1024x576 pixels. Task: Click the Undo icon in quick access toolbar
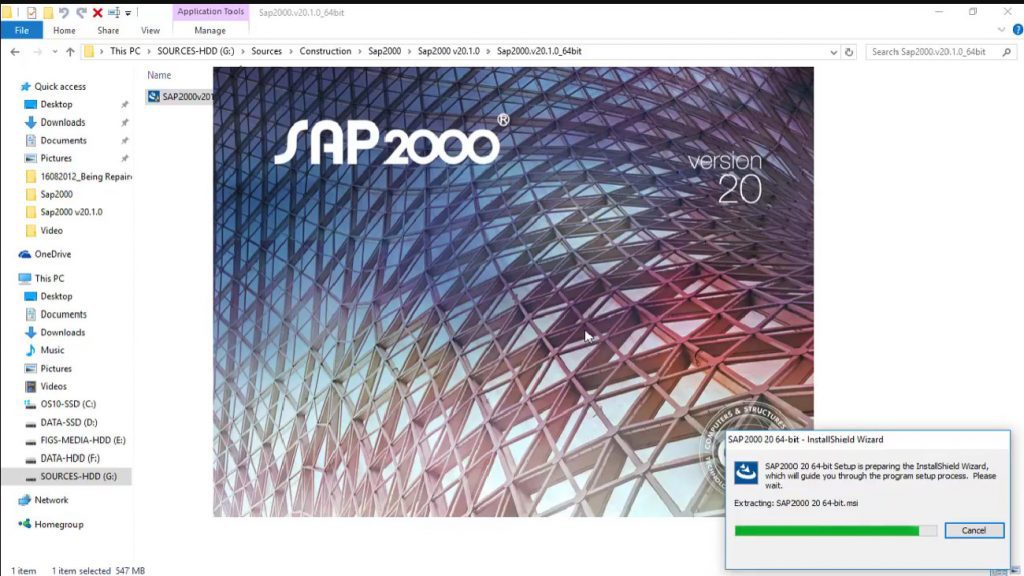click(63, 13)
